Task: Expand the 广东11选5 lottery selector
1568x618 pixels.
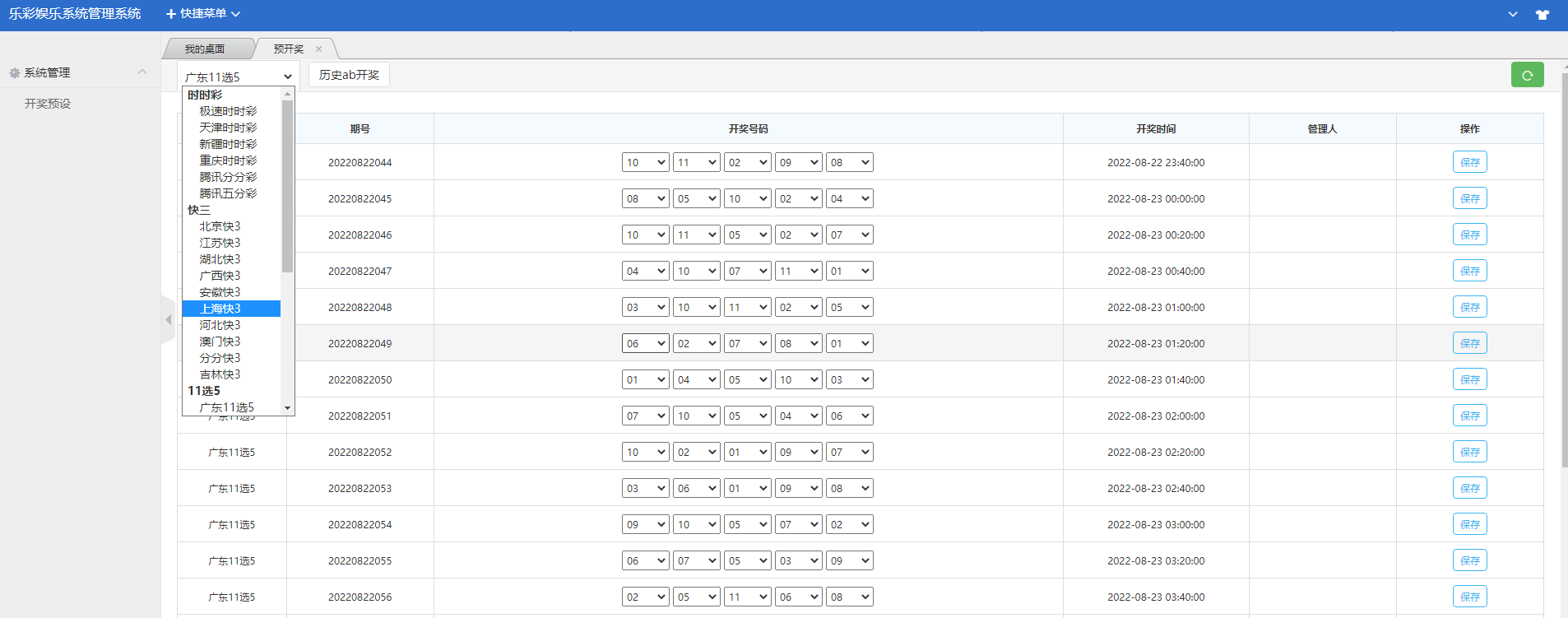Action: click(239, 77)
